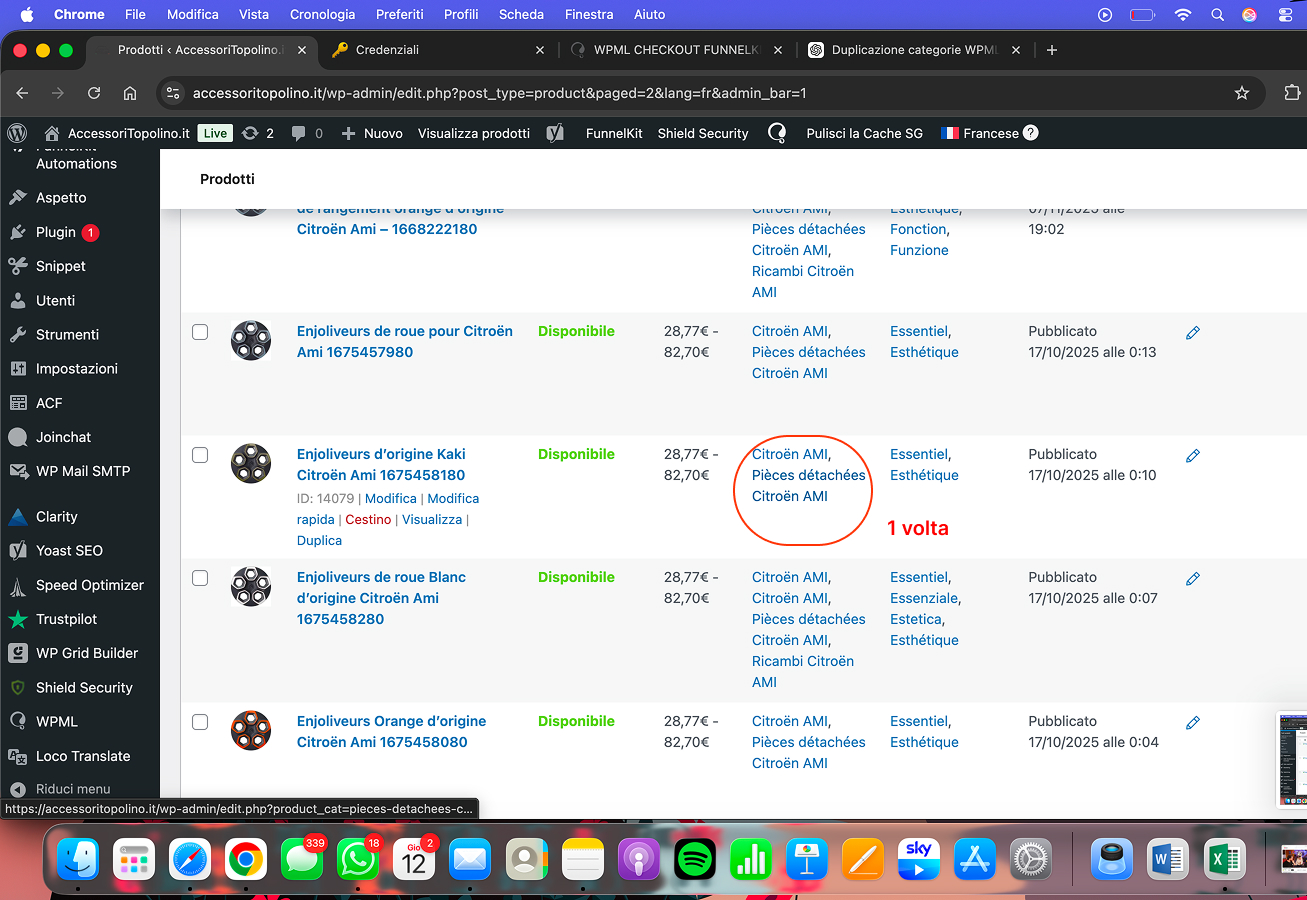Open Plugin menu in the sidebar

[x=56, y=232]
